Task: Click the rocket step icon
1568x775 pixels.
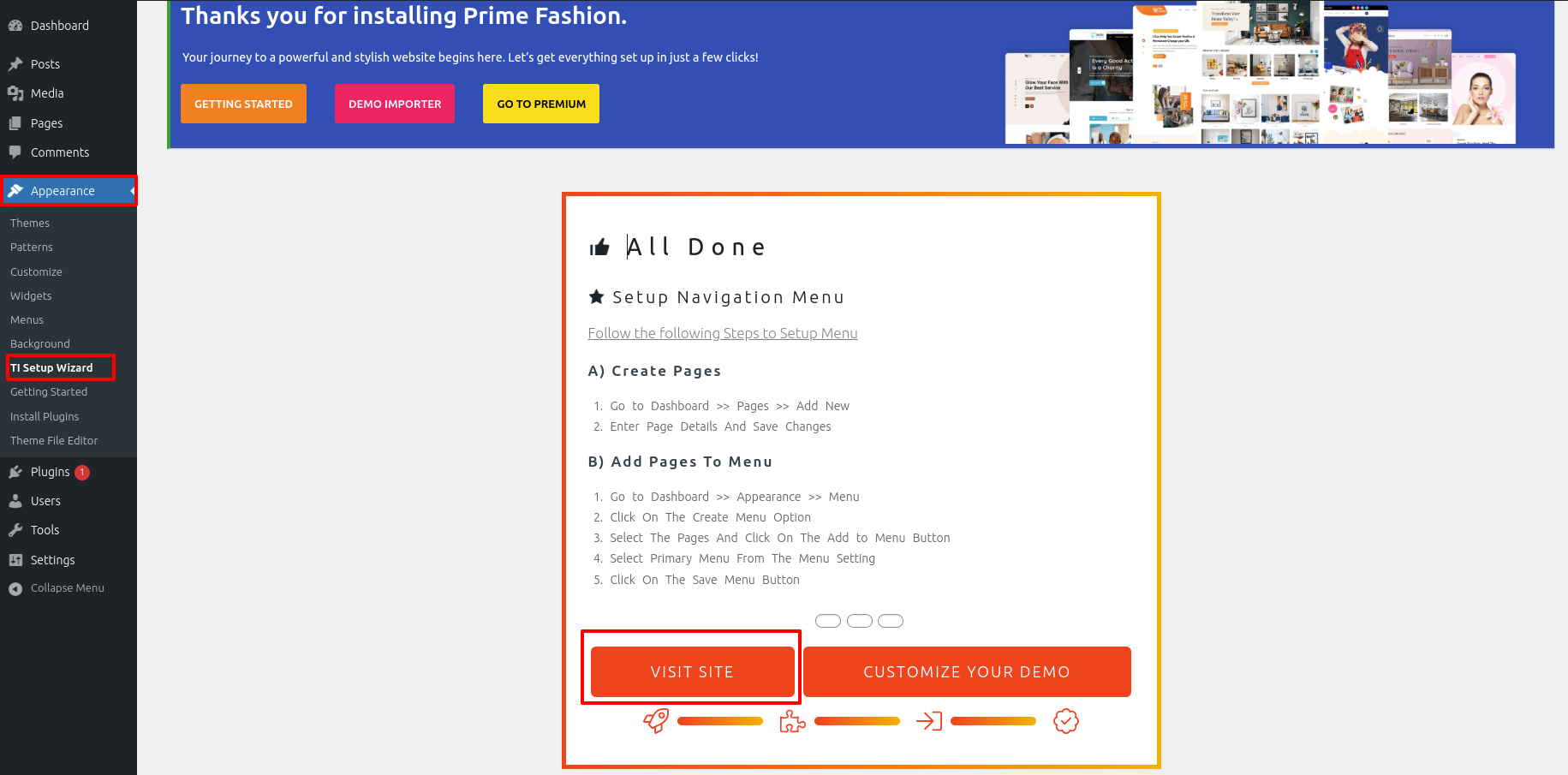Action: (656, 721)
